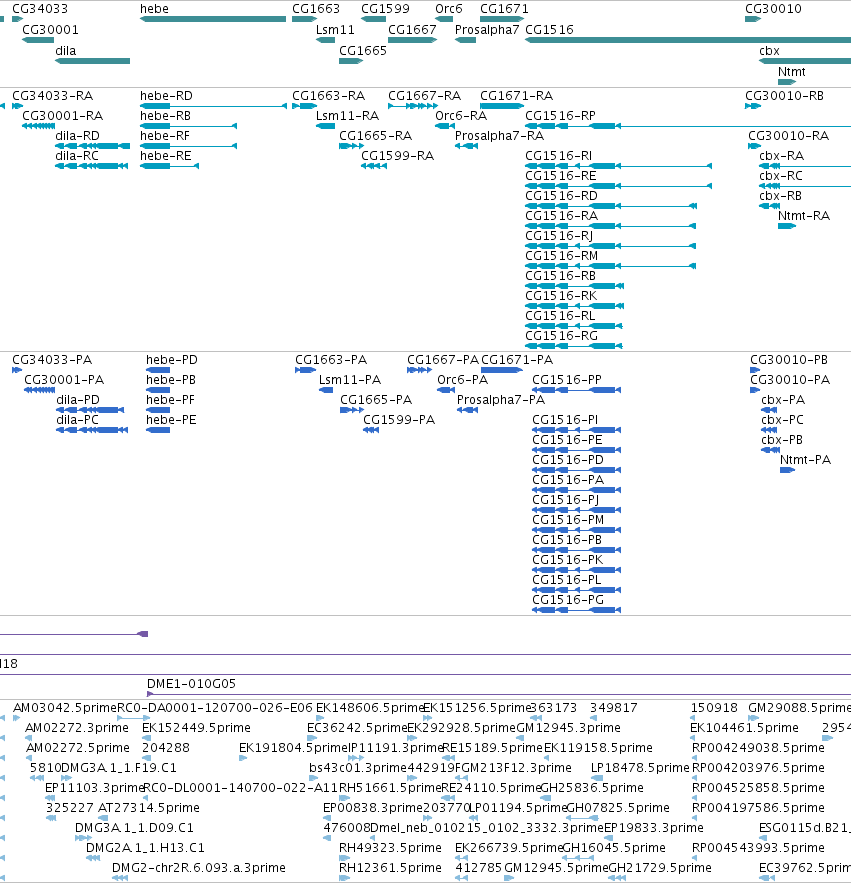Click the DME1-010G05 clone label
Image resolution: width=851 pixels, height=883 pixels.
(x=191, y=684)
